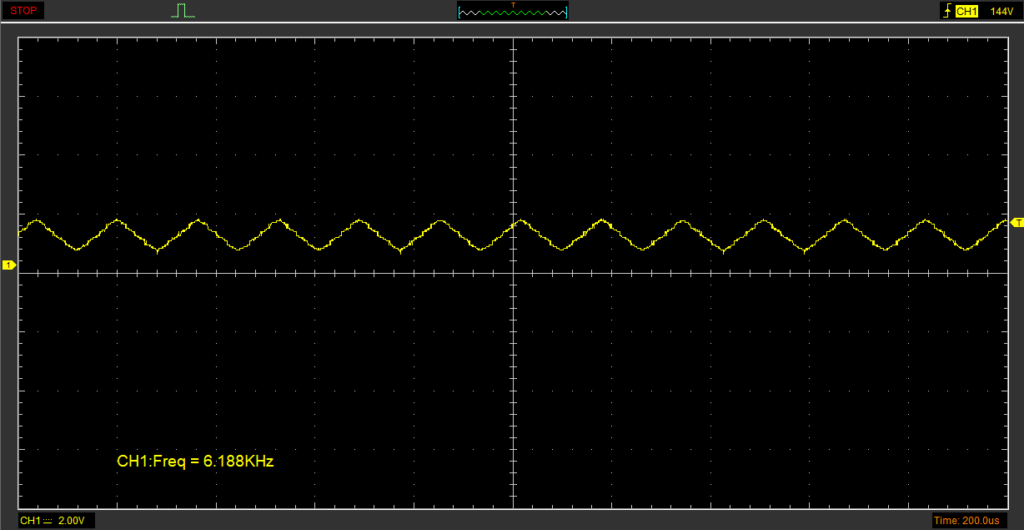Select the CH1 ground marker on left edge

click(x=8, y=265)
